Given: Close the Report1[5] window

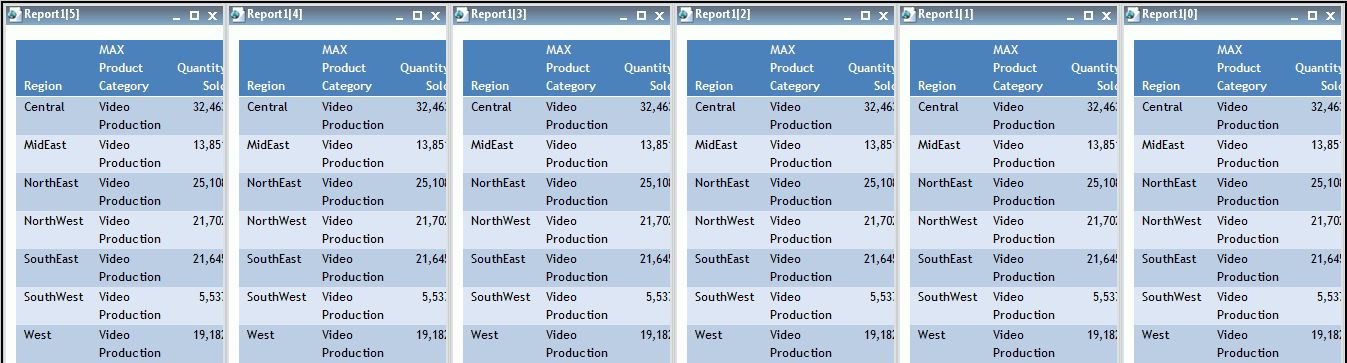Looking at the screenshot, I should tap(211, 16).
